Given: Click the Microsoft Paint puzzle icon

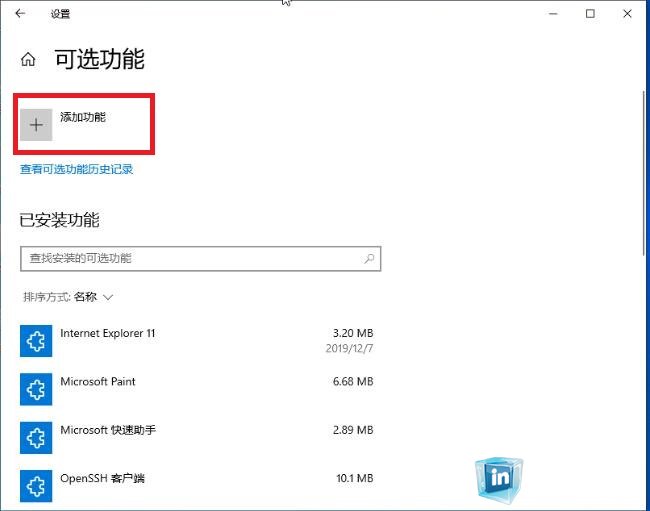Looking at the screenshot, I should point(36,389).
